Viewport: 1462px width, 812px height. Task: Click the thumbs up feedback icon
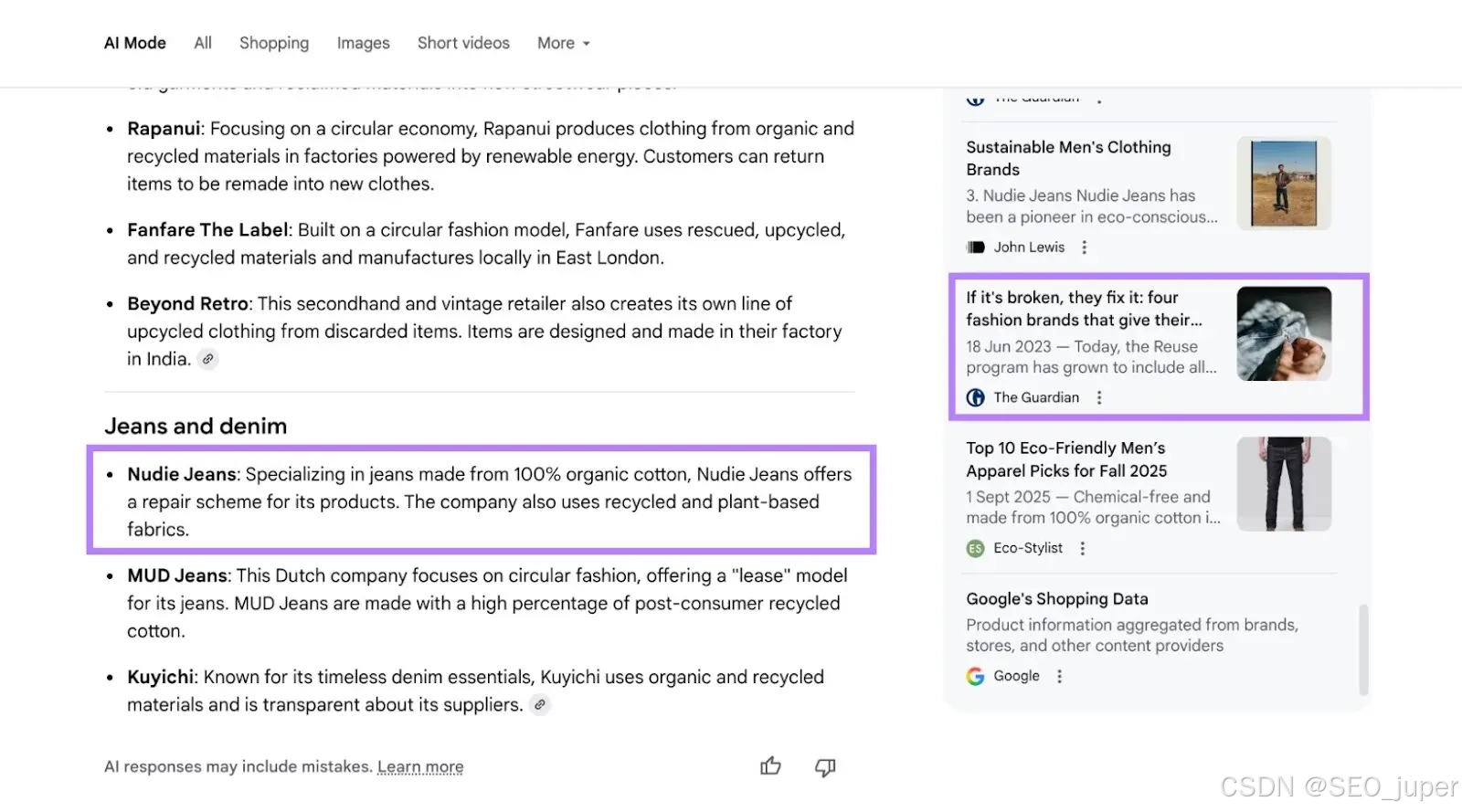coord(770,766)
